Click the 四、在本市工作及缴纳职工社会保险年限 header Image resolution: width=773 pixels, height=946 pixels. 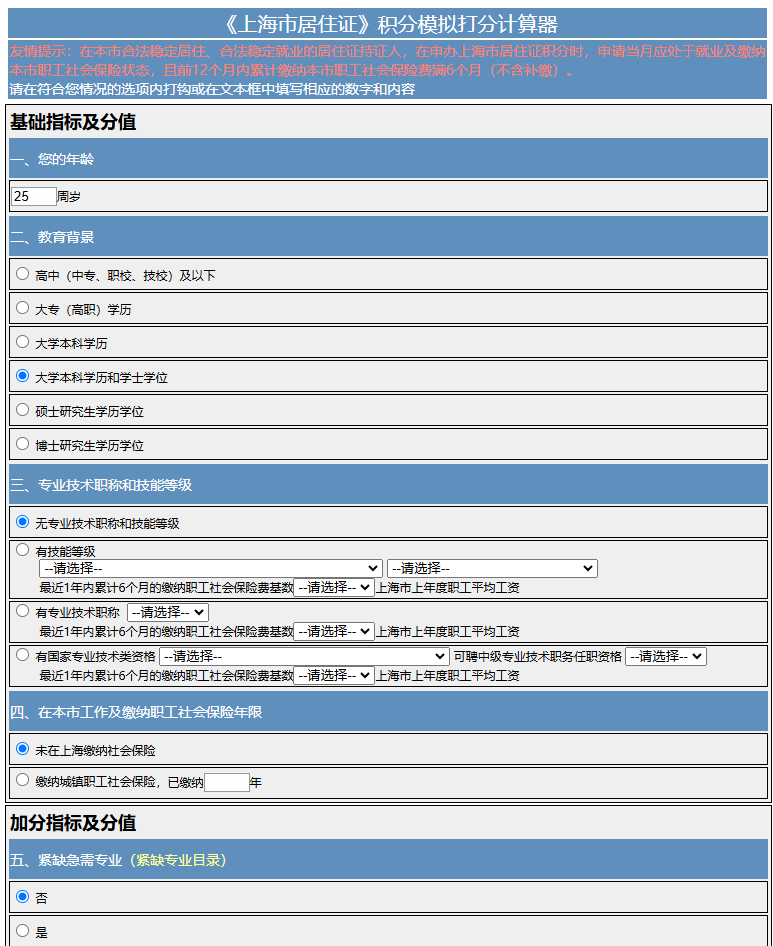(389, 712)
